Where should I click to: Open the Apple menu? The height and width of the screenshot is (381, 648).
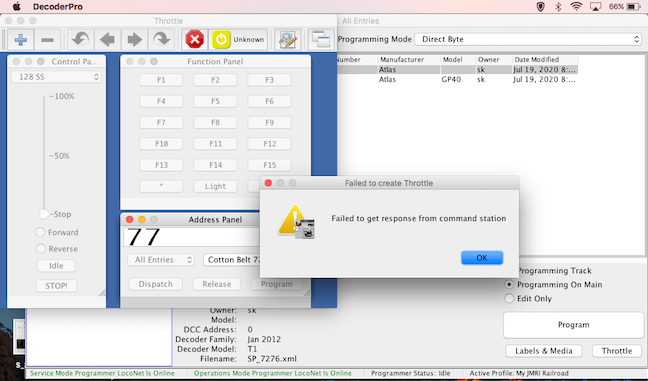click(x=17, y=7)
